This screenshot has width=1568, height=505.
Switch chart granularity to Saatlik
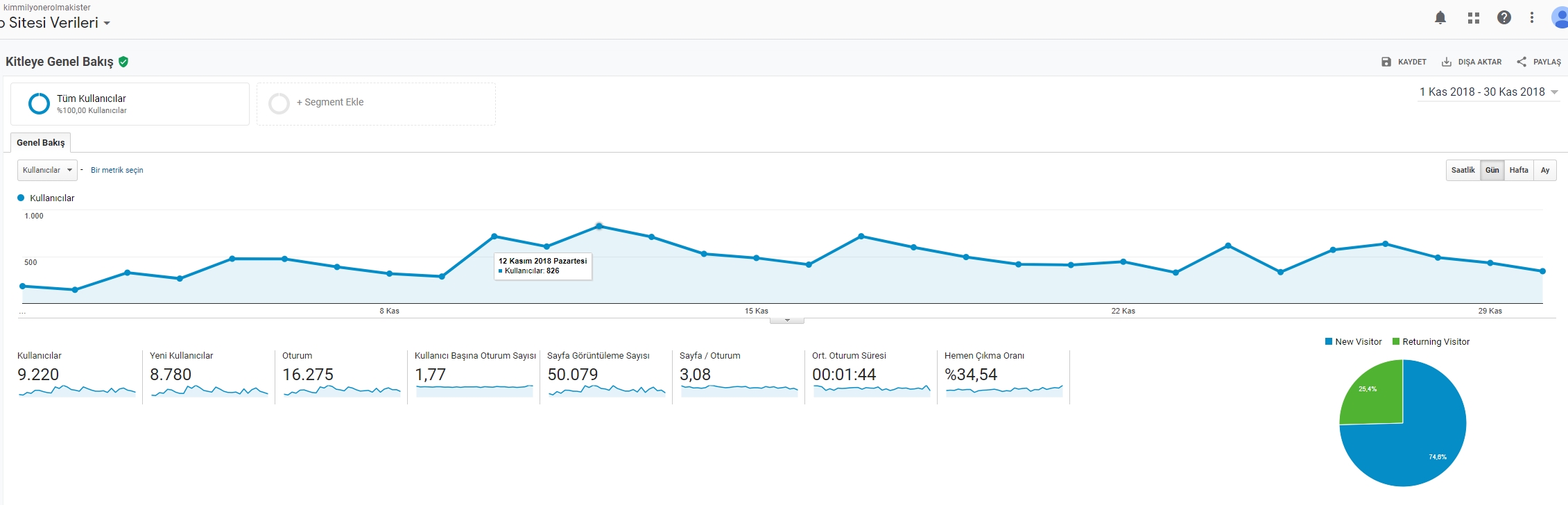tap(1463, 170)
